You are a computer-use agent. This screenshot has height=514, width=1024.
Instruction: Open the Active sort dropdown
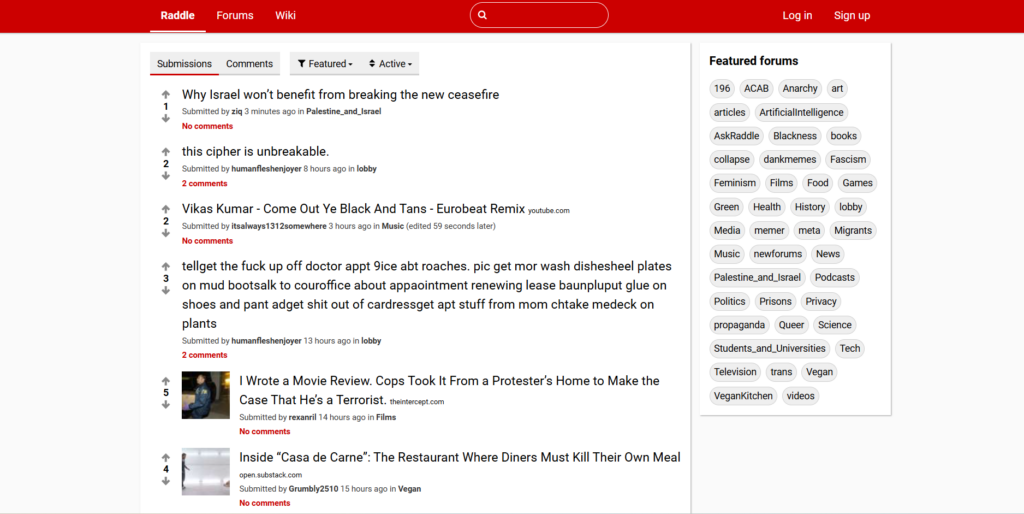click(x=390, y=64)
